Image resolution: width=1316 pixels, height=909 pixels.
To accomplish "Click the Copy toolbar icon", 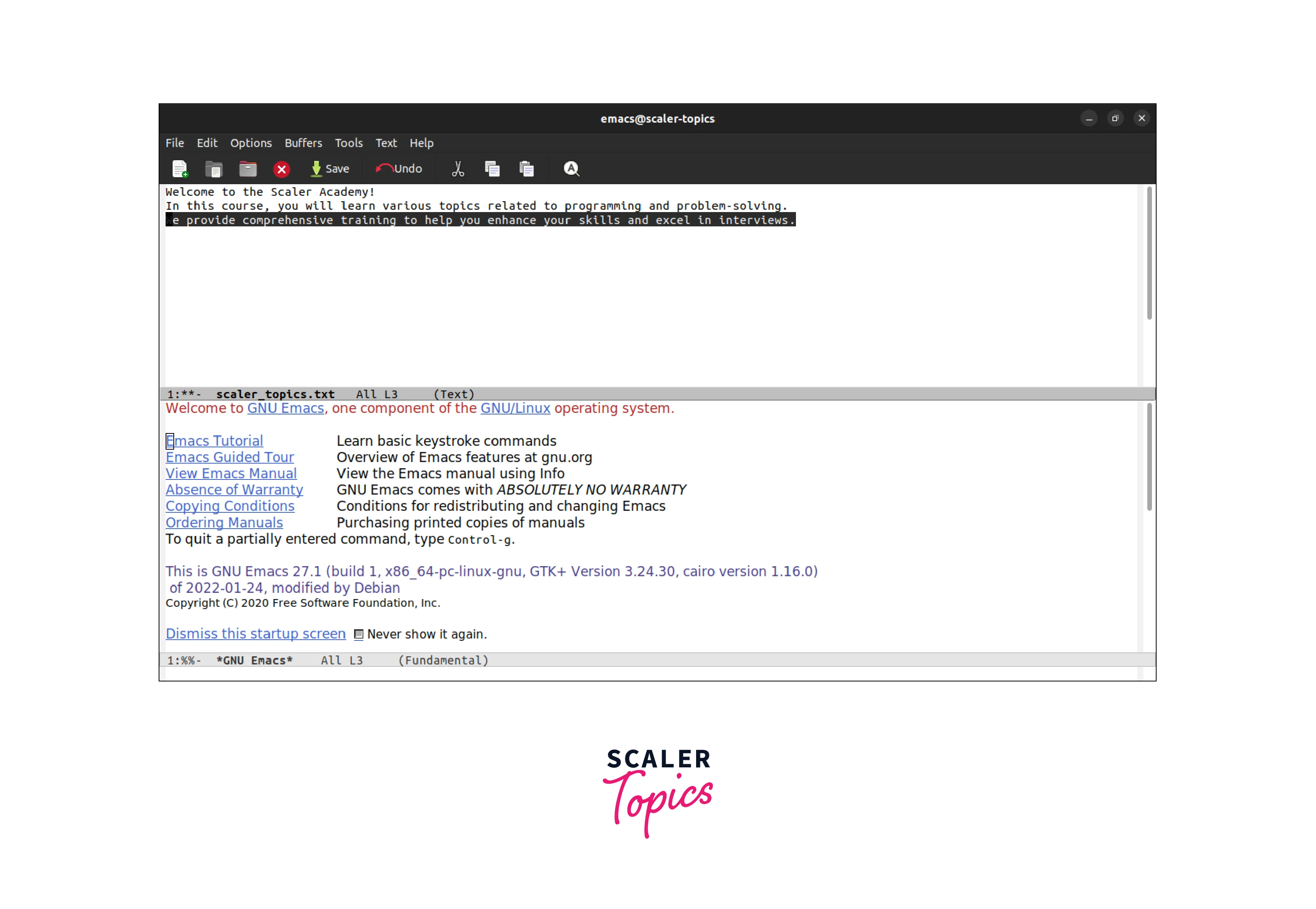I will 493,169.
